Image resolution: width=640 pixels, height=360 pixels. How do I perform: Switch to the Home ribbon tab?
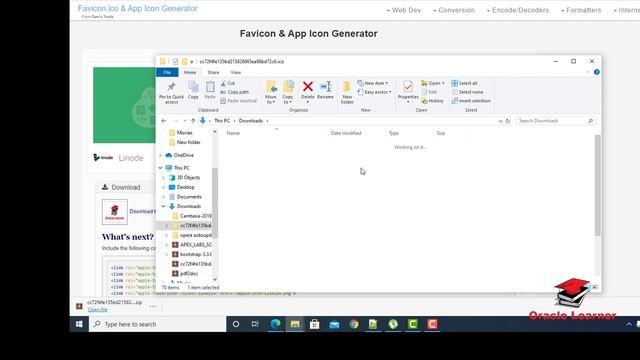click(x=190, y=72)
